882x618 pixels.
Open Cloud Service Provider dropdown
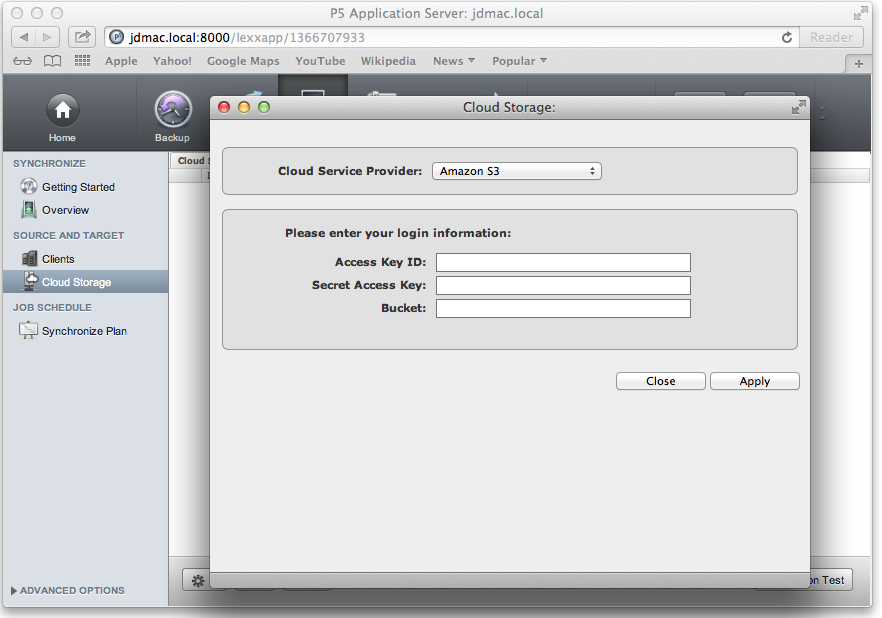[x=516, y=171]
